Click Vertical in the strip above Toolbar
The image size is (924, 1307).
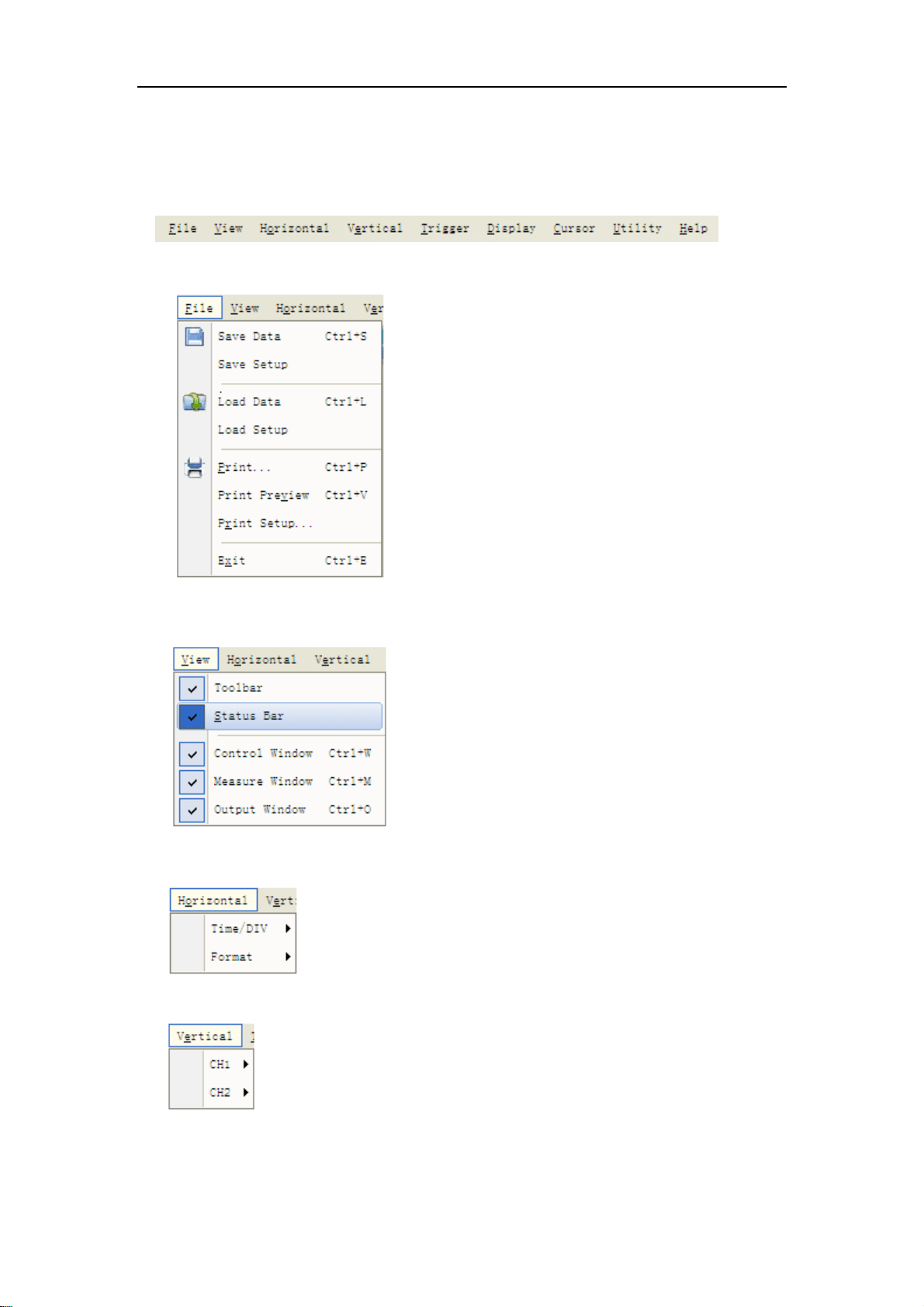tap(342, 660)
